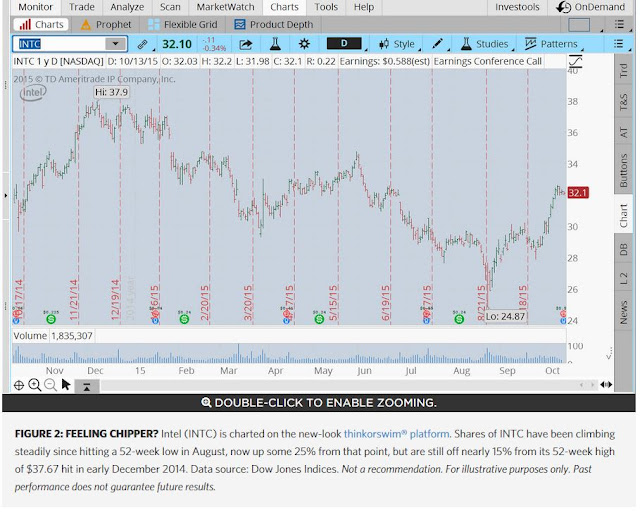Click the share chart arrow icon
Image resolution: width=640 pixels, height=515 pixels.
[x=245, y=44]
